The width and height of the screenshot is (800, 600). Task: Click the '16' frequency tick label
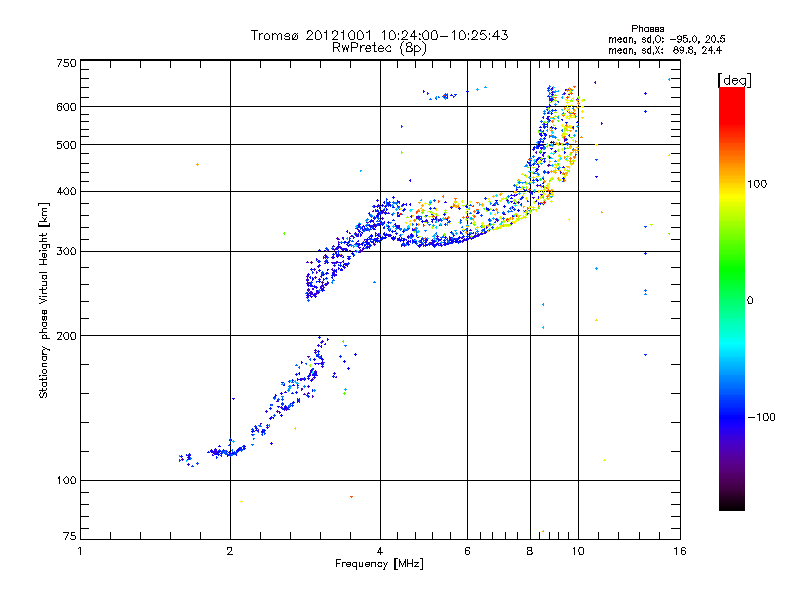tap(680, 551)
